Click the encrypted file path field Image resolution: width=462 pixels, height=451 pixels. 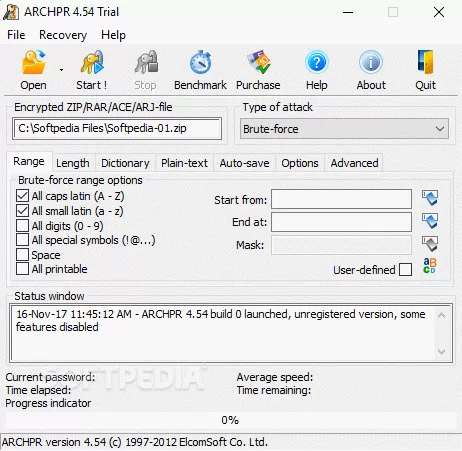117,128
